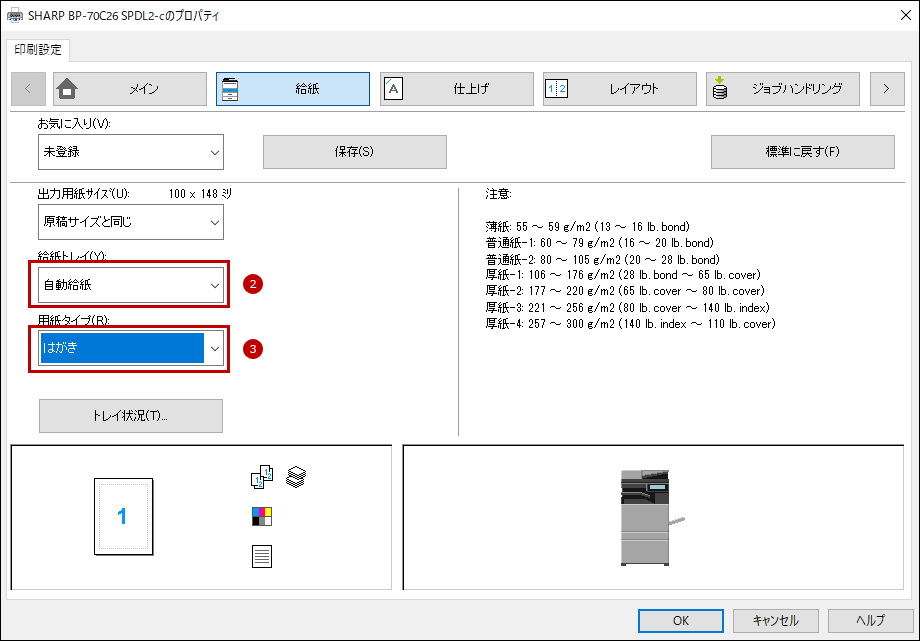Click the collate pages icon

click(262, 477)
